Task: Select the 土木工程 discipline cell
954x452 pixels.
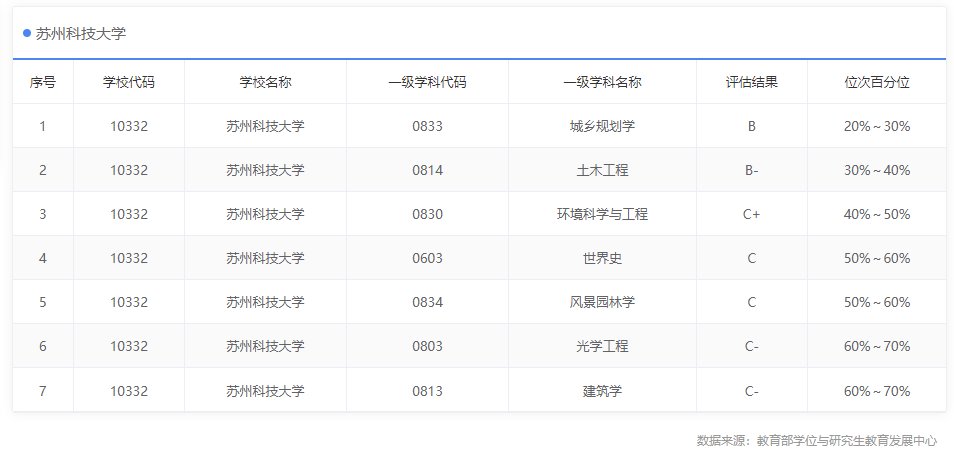Action: [x=602, y=170]
